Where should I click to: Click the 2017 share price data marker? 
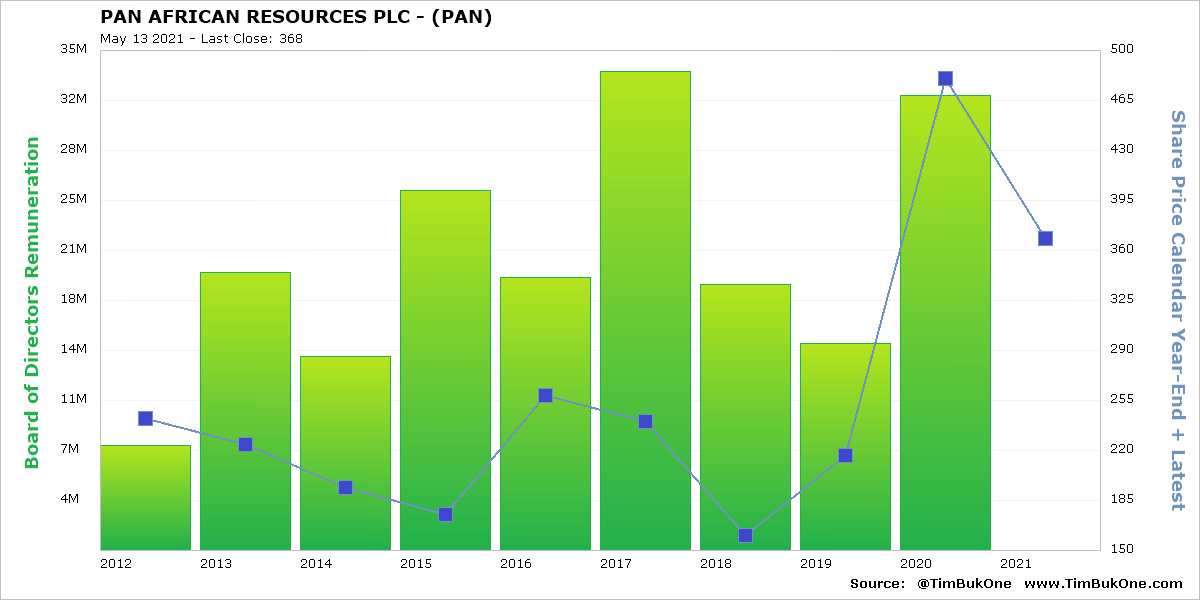coord(645,421)
